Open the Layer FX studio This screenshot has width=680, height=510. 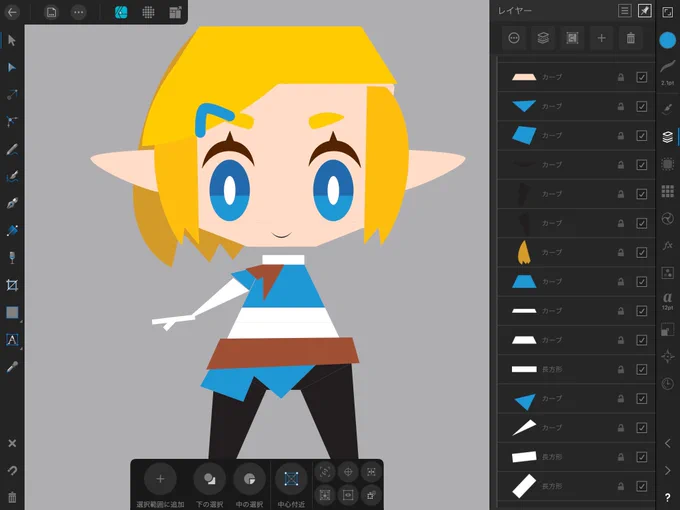pyautogui.click(x=667, y=245)
